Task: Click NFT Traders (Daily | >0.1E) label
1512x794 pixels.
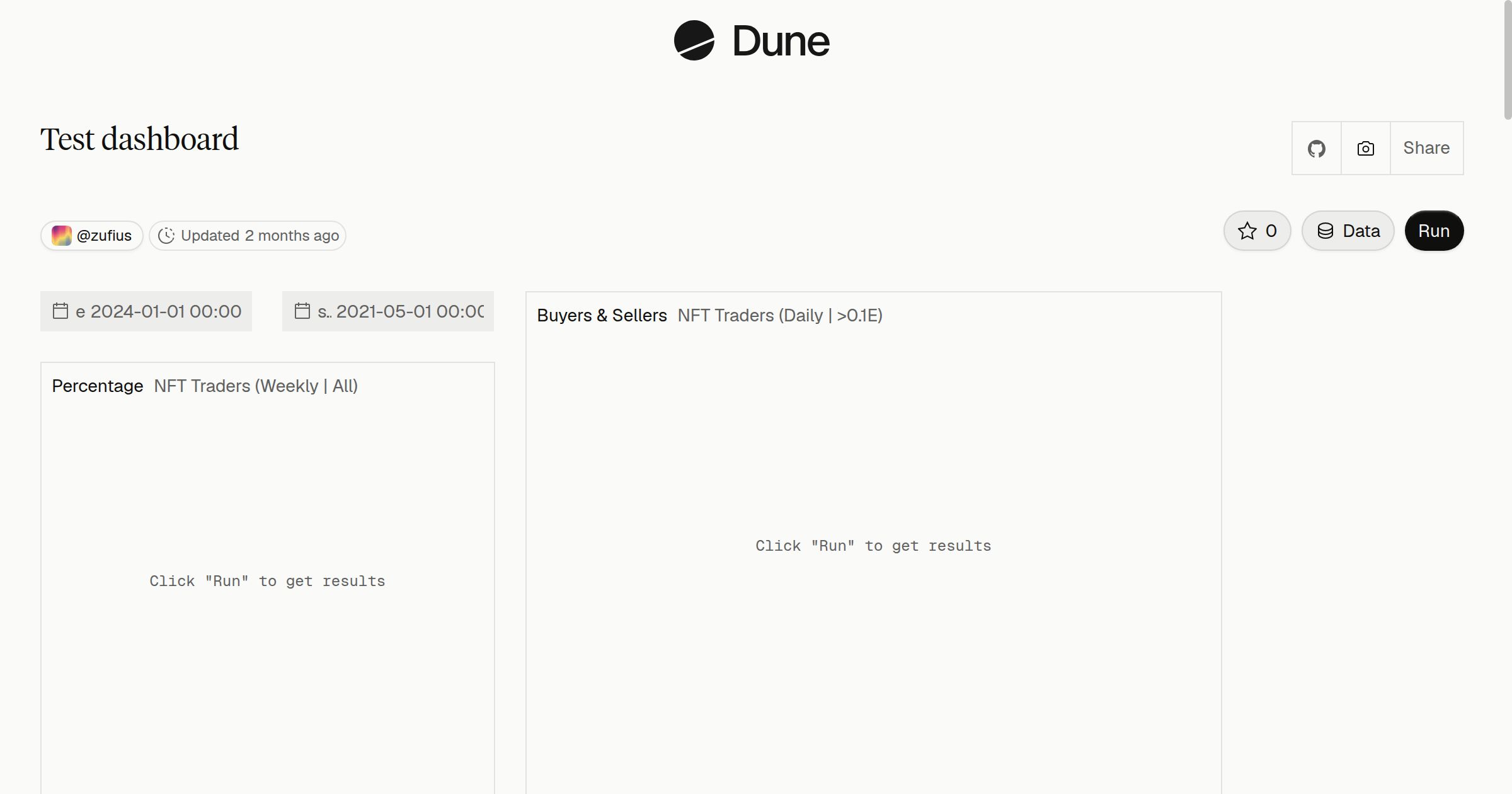Action: (x=780, y=315)
